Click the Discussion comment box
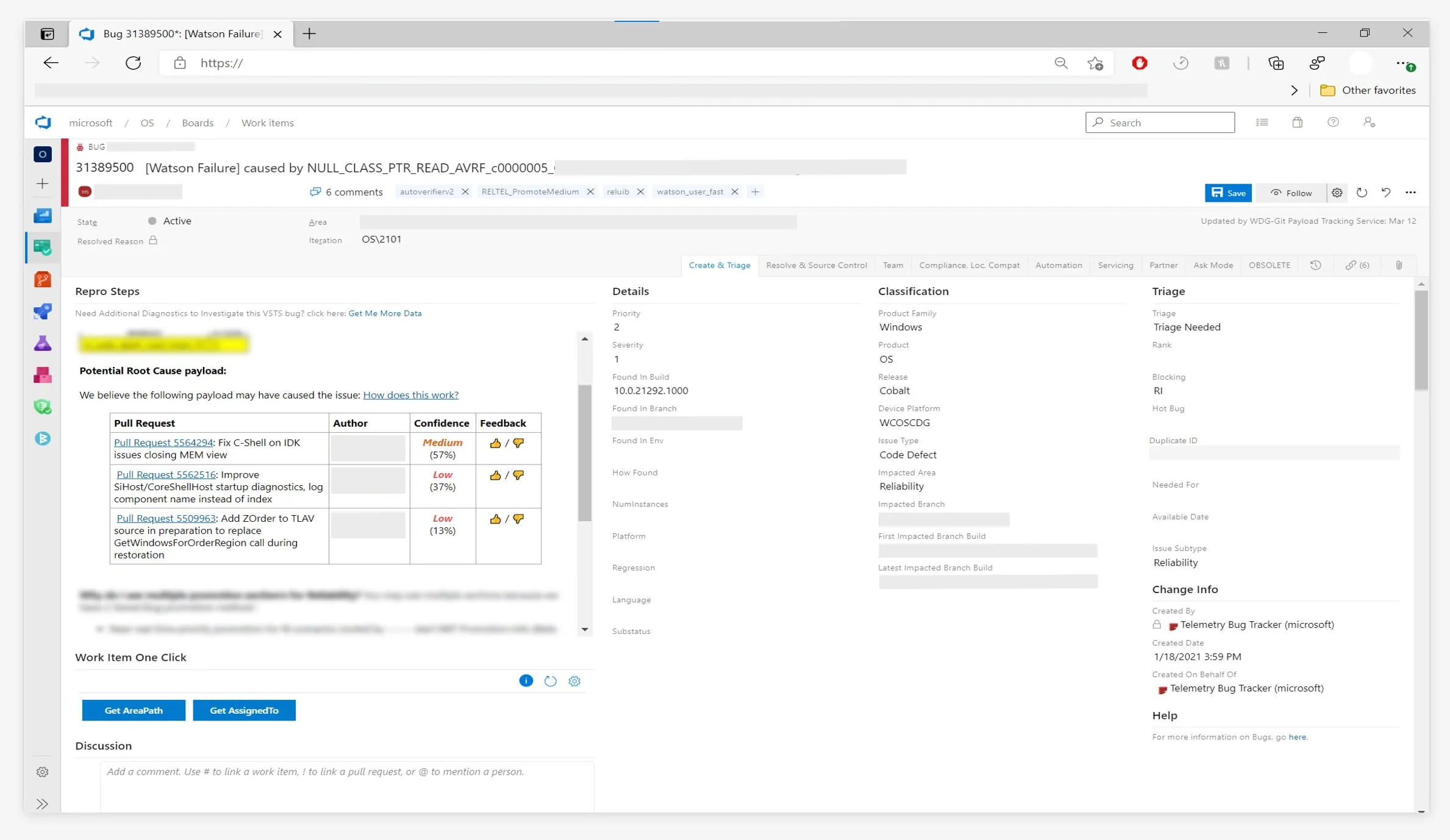Screen dimensions: 1450x840 click(x=347, y=786)
